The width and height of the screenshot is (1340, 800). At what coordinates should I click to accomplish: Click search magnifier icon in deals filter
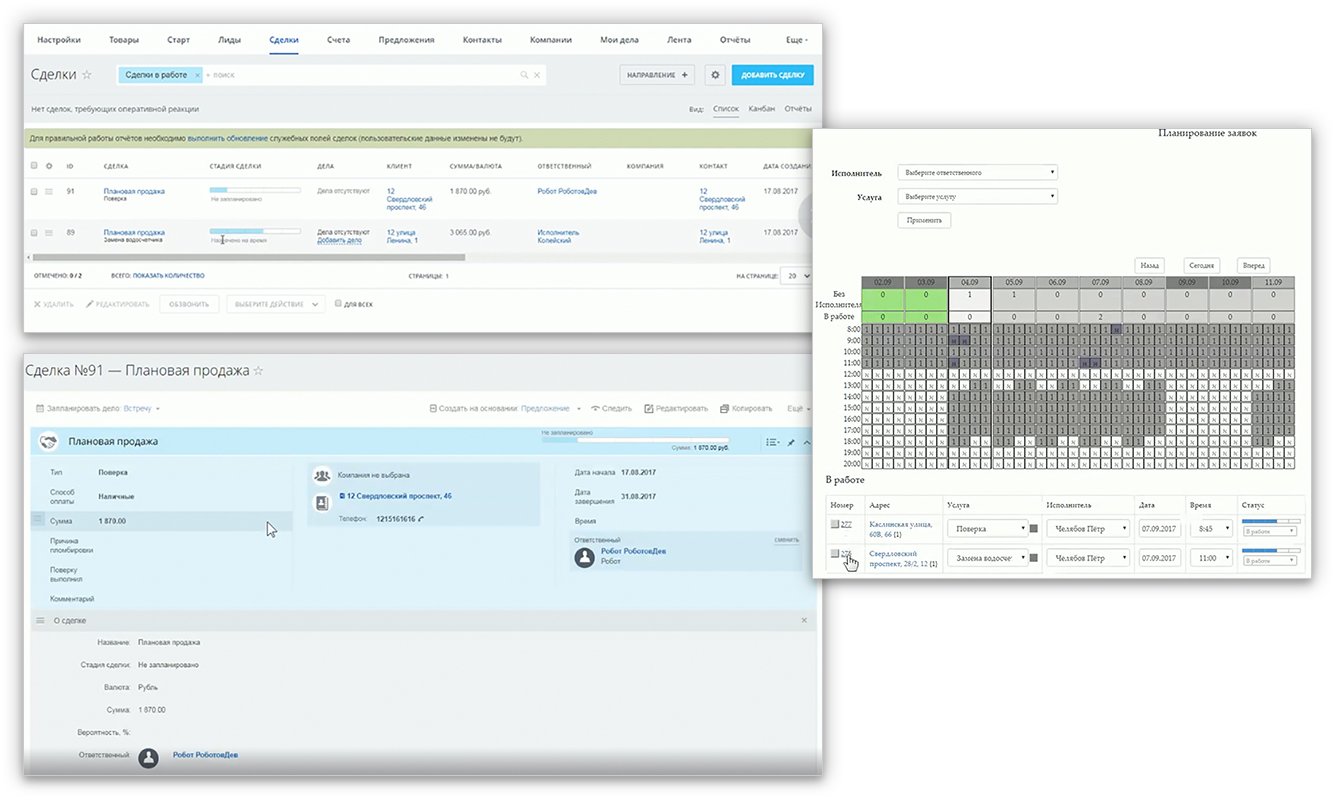[x=523, y=75]
